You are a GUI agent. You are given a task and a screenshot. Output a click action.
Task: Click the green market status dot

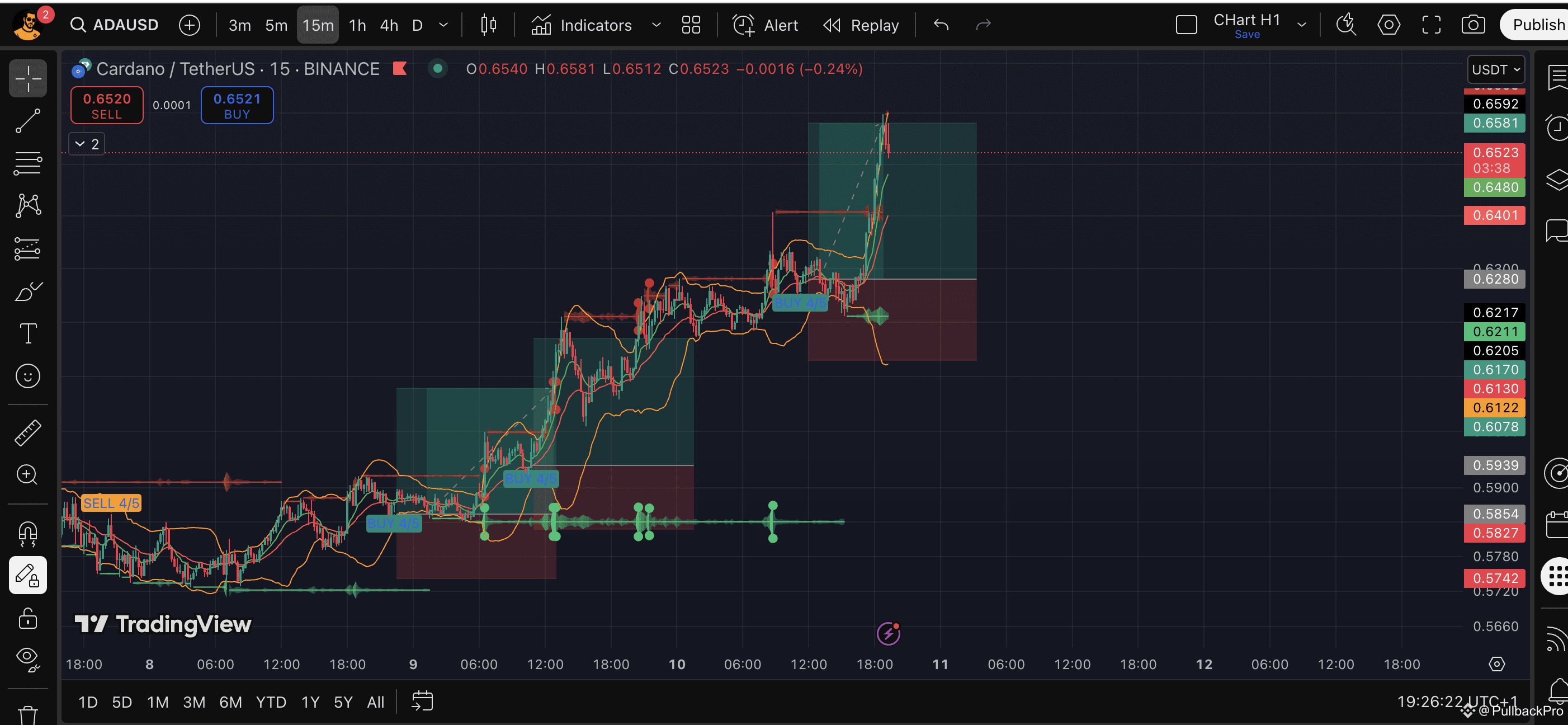point(437,68)
